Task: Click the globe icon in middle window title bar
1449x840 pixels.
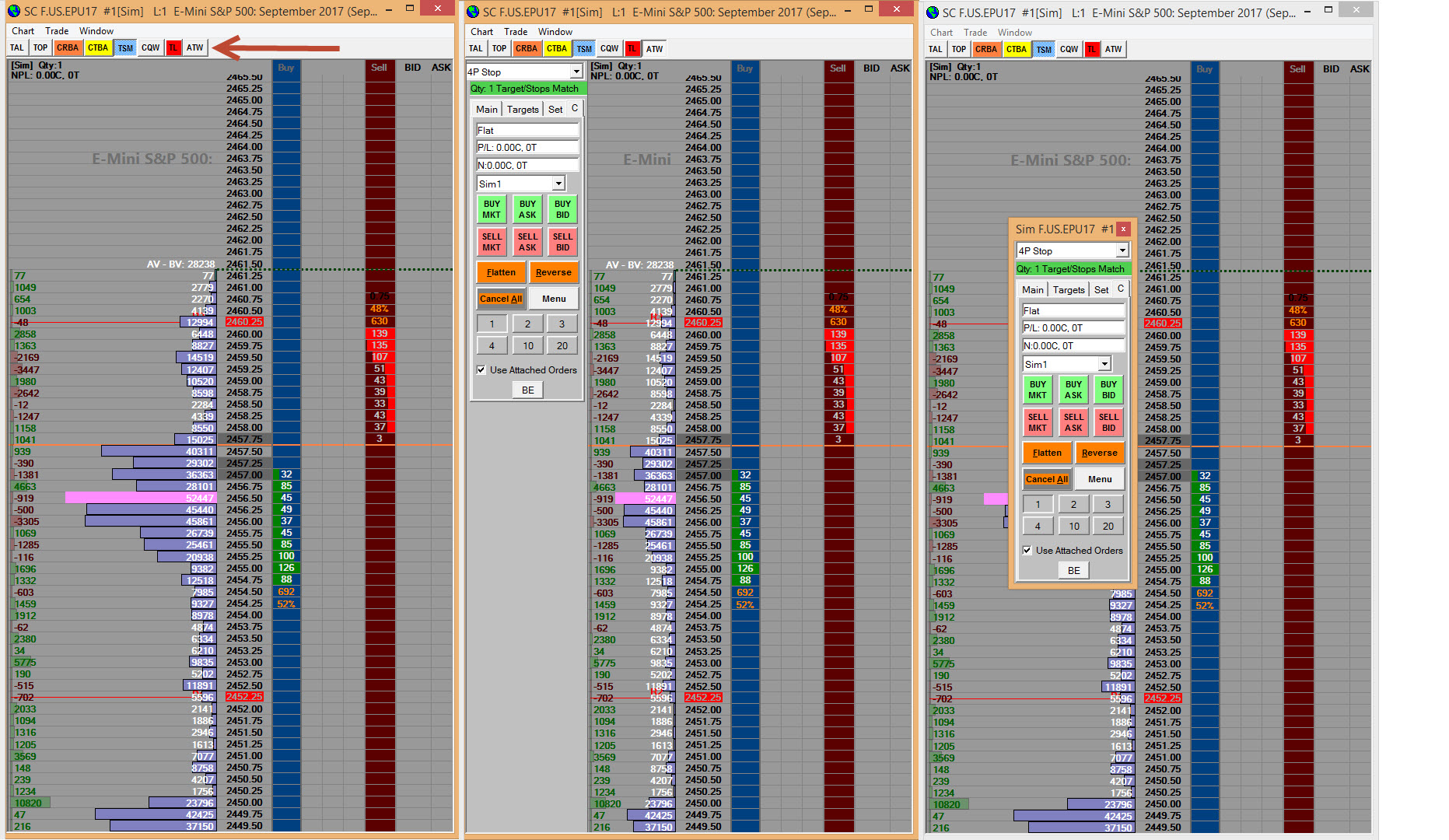Action: (x=473, y=12)
